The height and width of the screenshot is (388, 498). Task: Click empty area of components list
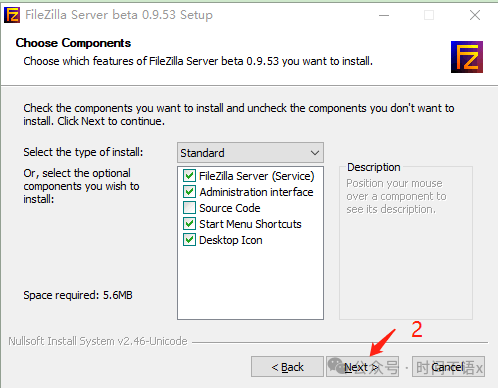(x=250, y=283)
